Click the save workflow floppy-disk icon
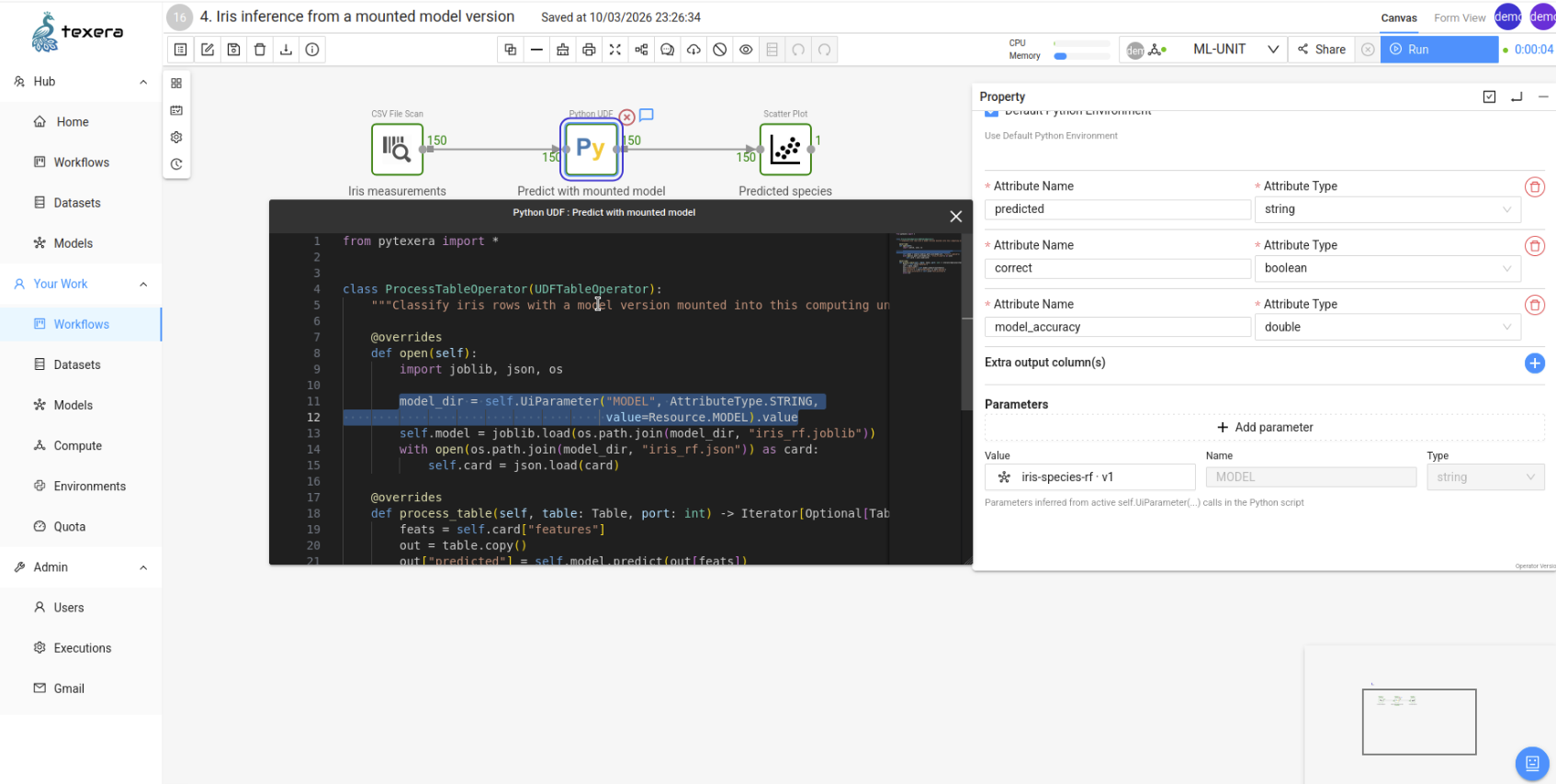The width and height of the screenshot is (1556, 784). coord(234,50)
